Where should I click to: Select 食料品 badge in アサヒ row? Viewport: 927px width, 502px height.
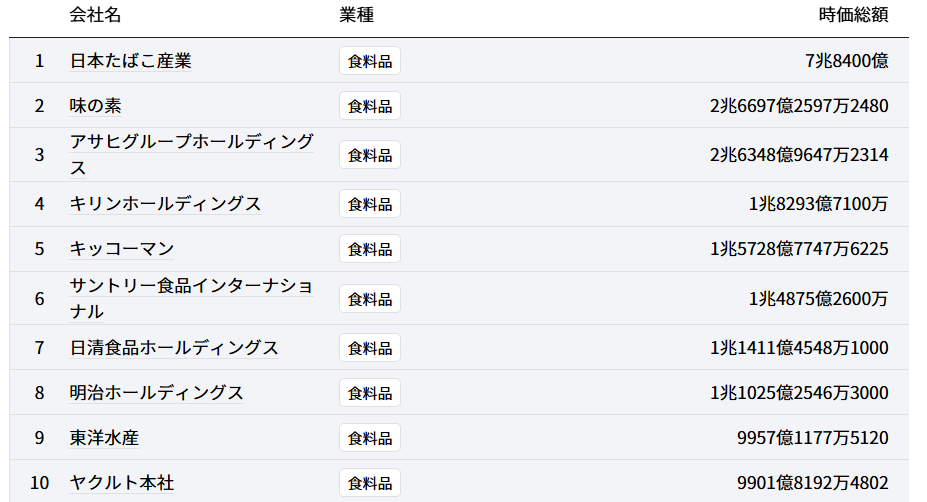point(370,155)
